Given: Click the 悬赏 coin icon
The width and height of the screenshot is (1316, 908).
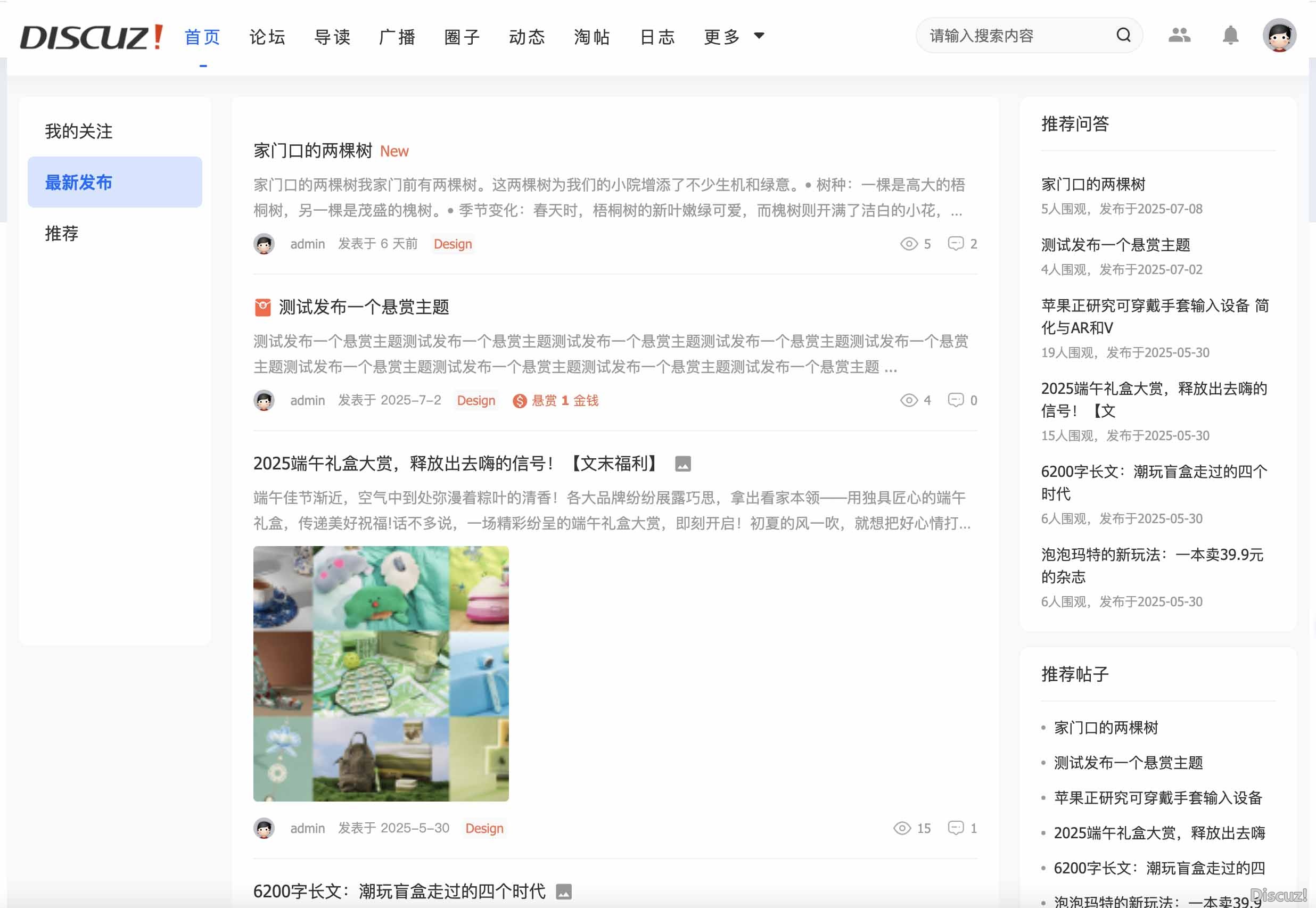Looking at the screenshot, I should pyautogui.click(x=519, y=401).
